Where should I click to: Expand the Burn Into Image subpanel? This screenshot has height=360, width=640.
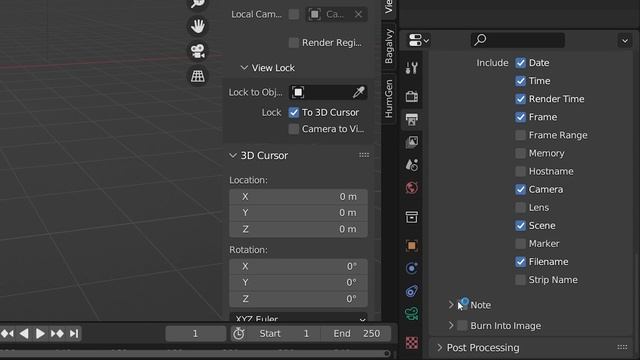(451, 326)
